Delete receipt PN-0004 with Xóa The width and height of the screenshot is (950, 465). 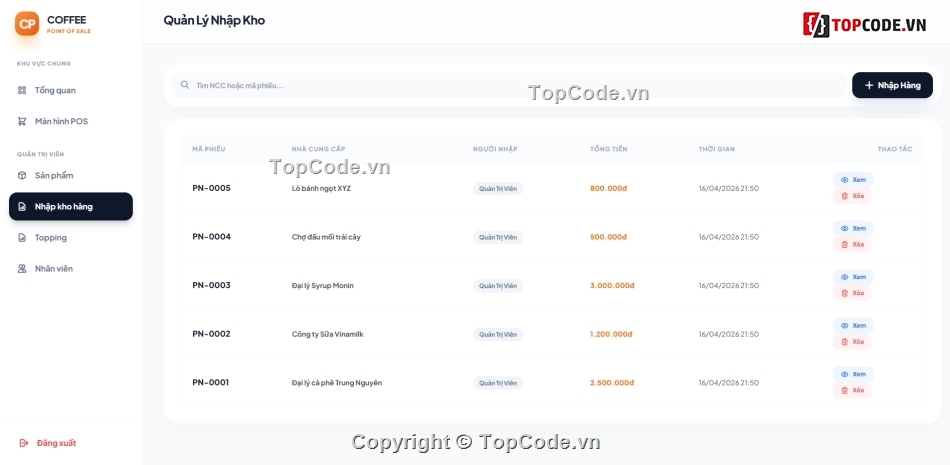click(x=852, y=244)
